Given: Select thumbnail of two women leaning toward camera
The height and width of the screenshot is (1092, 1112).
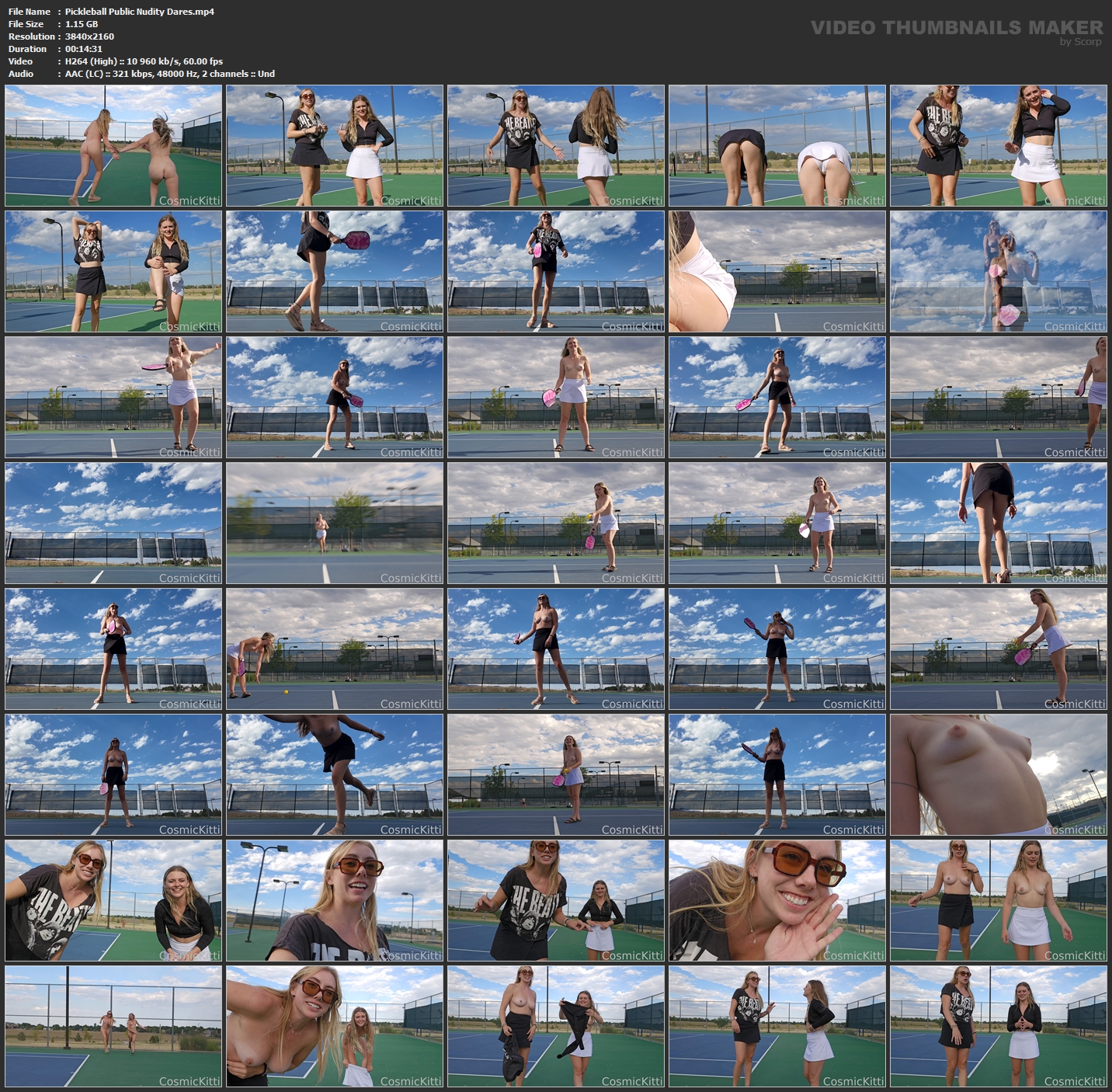Looking at the screenshot, I should [x=113, y=901].
